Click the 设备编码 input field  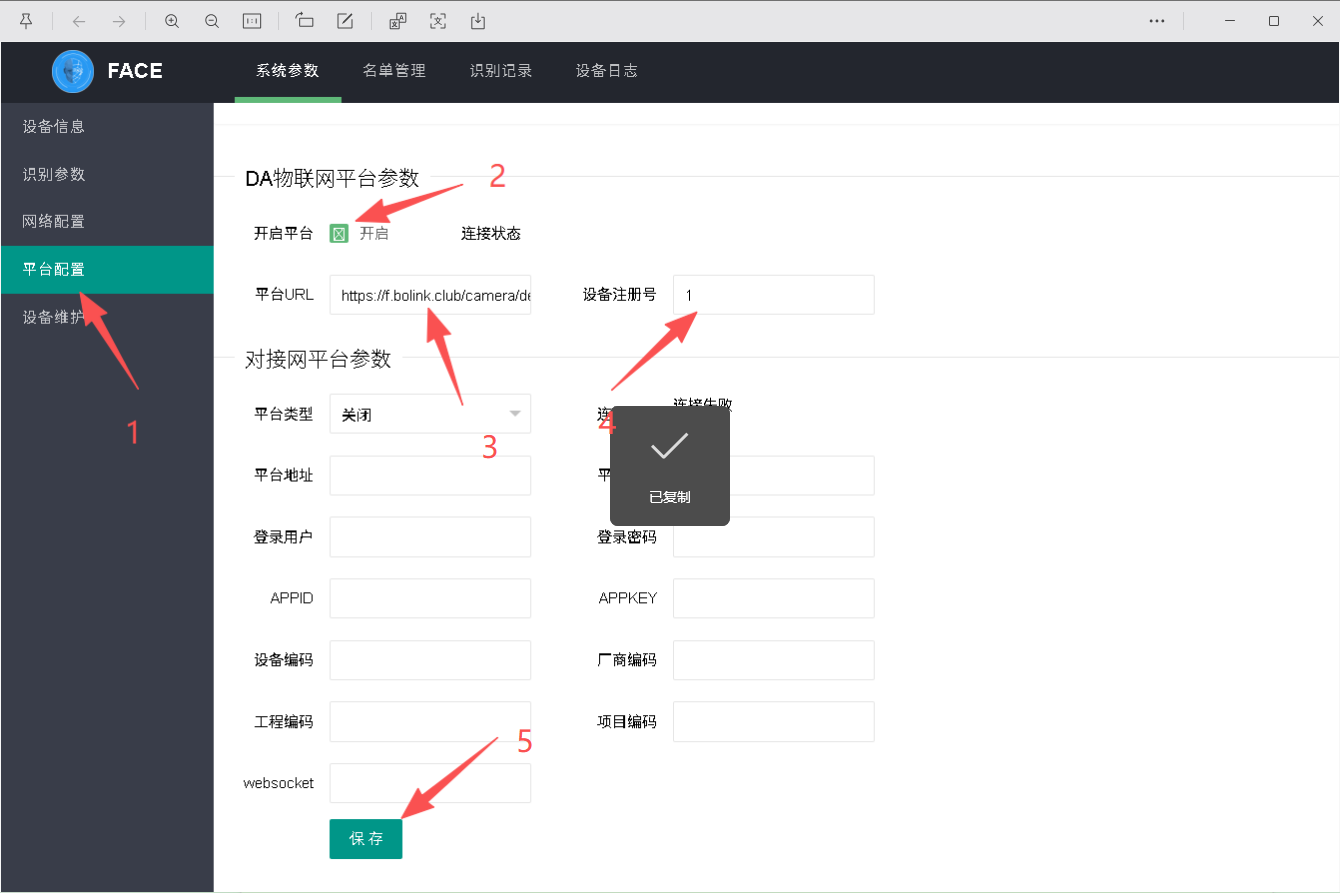pos(430,660)
